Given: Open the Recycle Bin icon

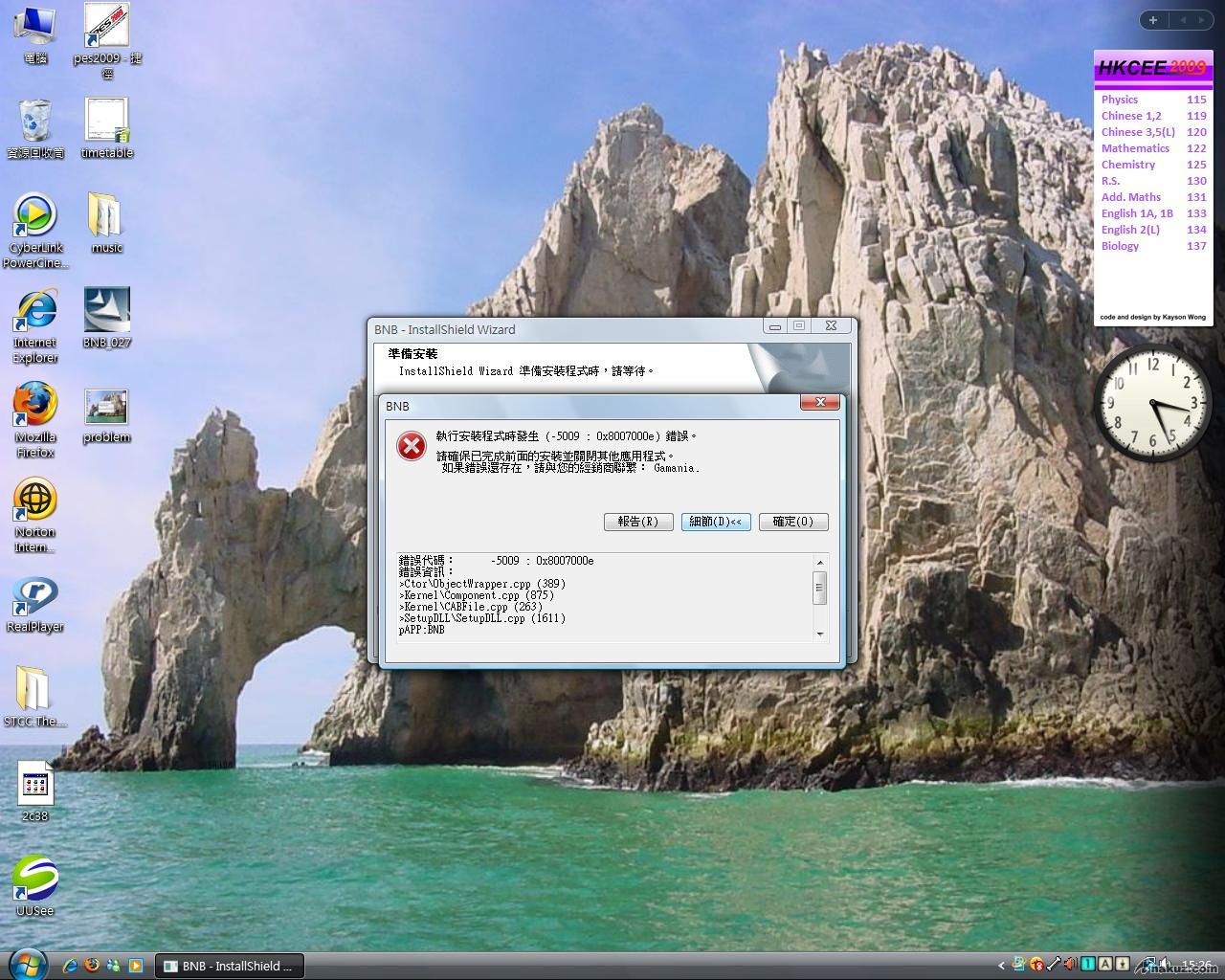Looking at the screenshot, I should (x=35, y=128).
